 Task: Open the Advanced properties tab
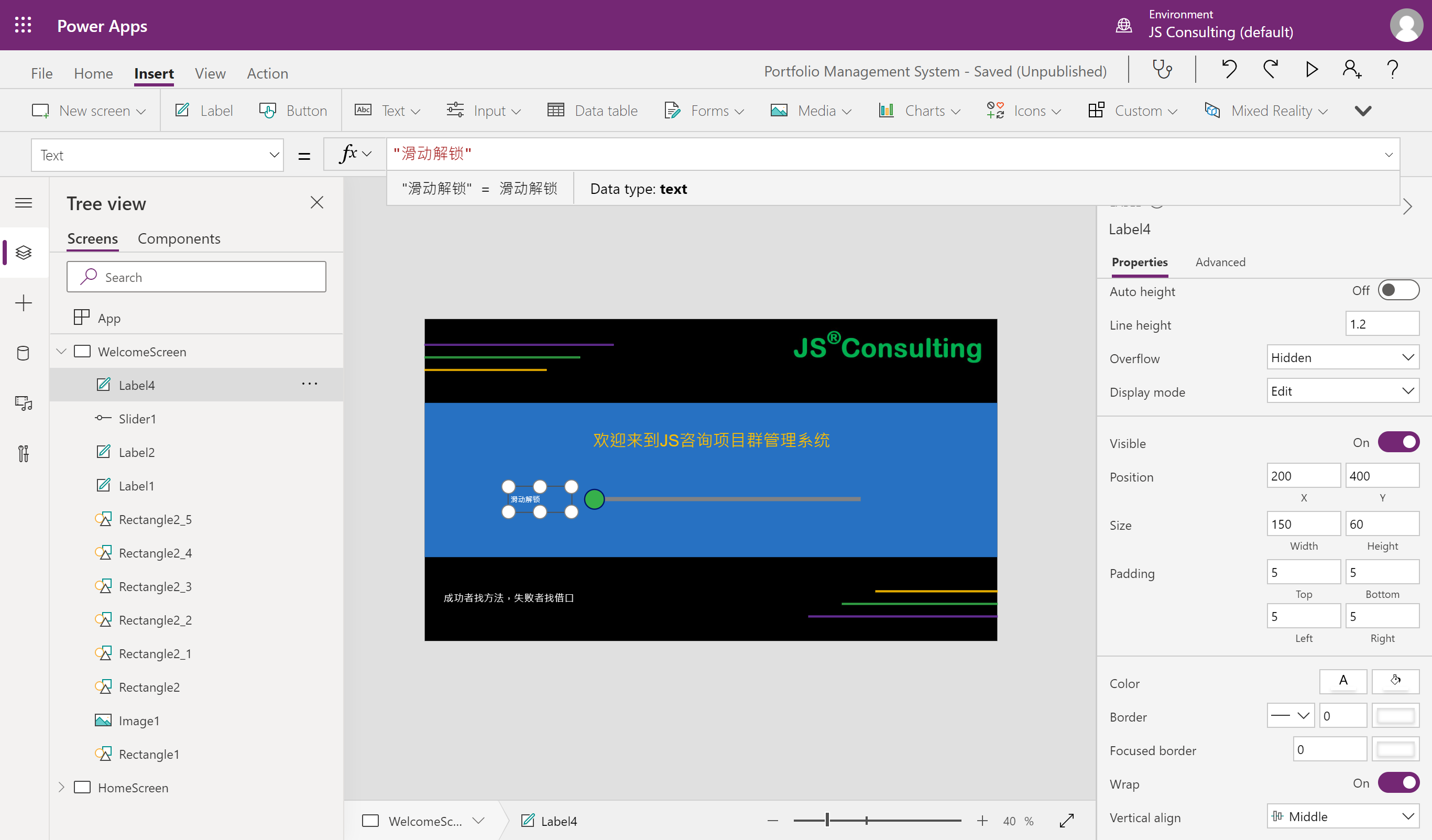pyautogui.click(x=1219, y=262)
